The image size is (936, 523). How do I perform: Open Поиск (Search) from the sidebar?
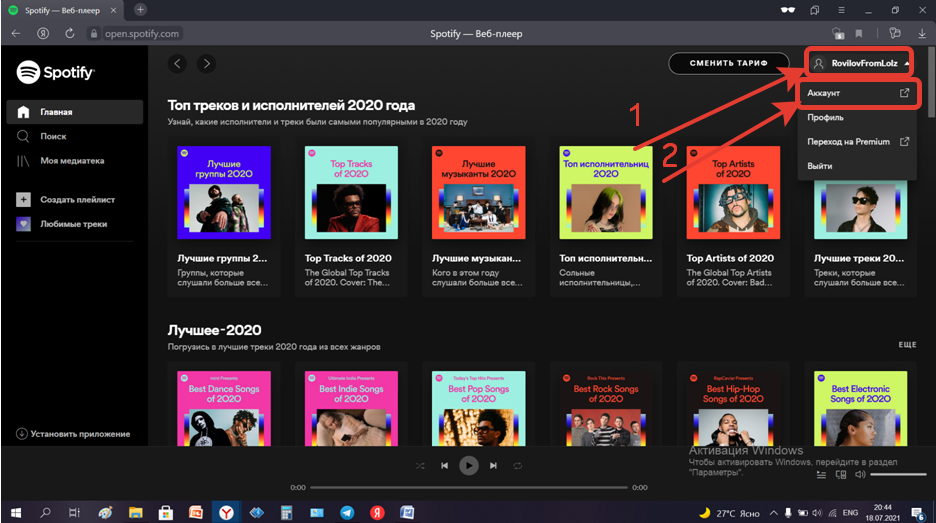pos(53,136)
